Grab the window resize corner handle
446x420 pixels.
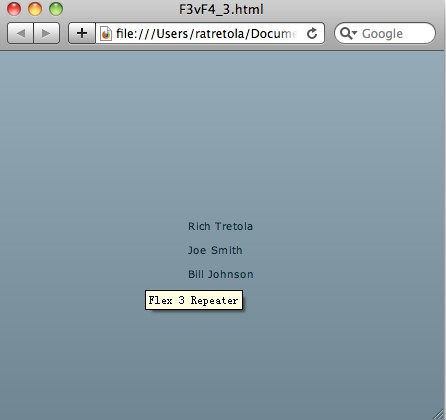pyautogui.click(x=439, y=414)
